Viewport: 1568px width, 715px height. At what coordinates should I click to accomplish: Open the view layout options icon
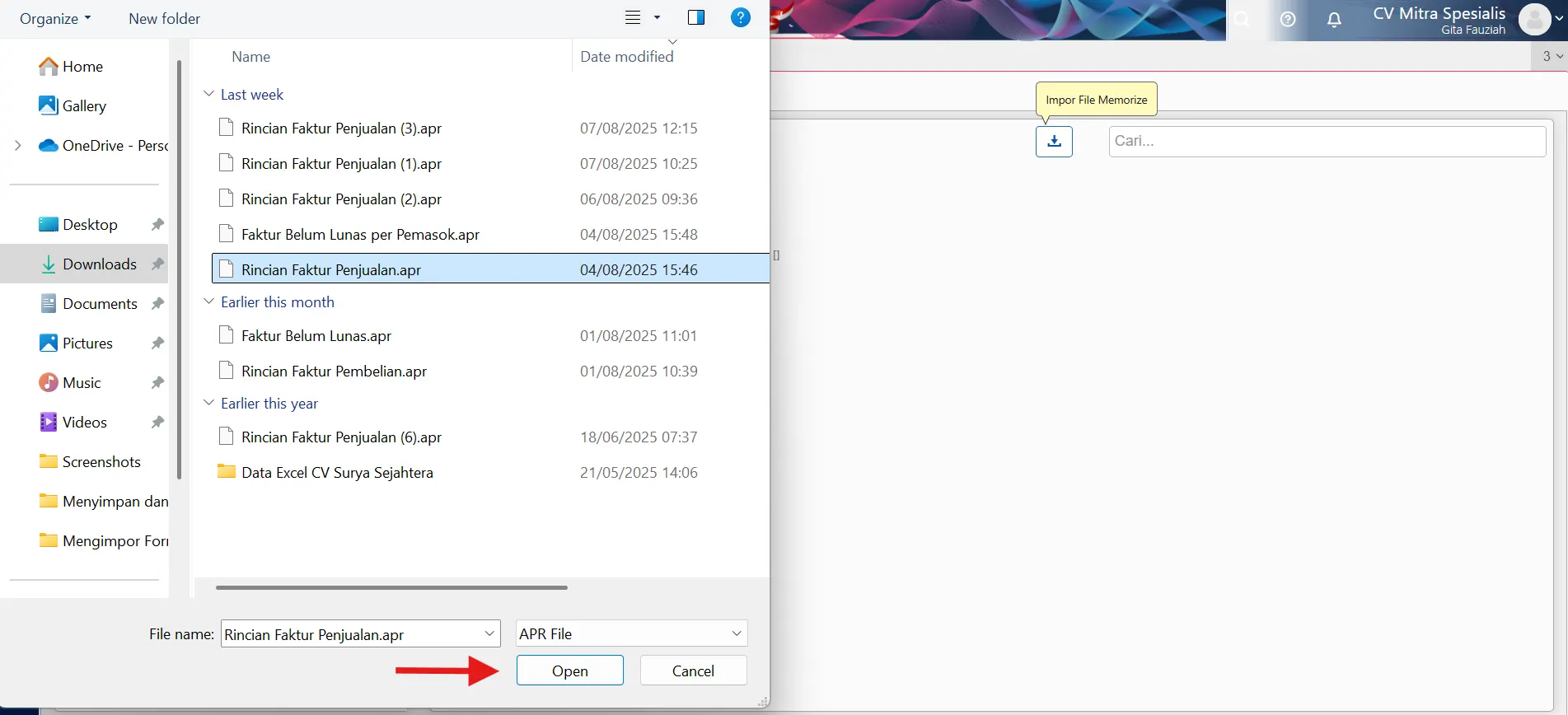pyautogui.click(x=634, y=17)
